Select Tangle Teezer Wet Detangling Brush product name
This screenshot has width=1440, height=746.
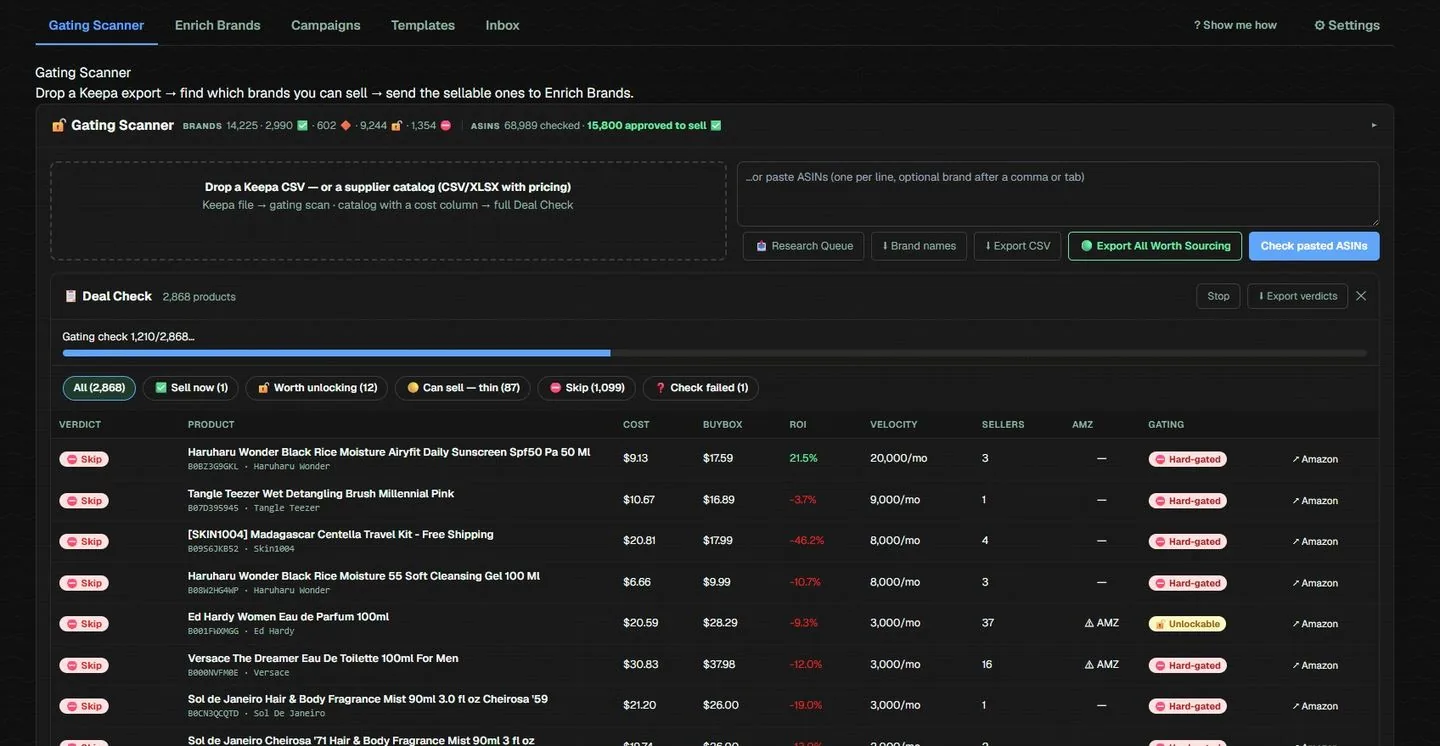321,493
